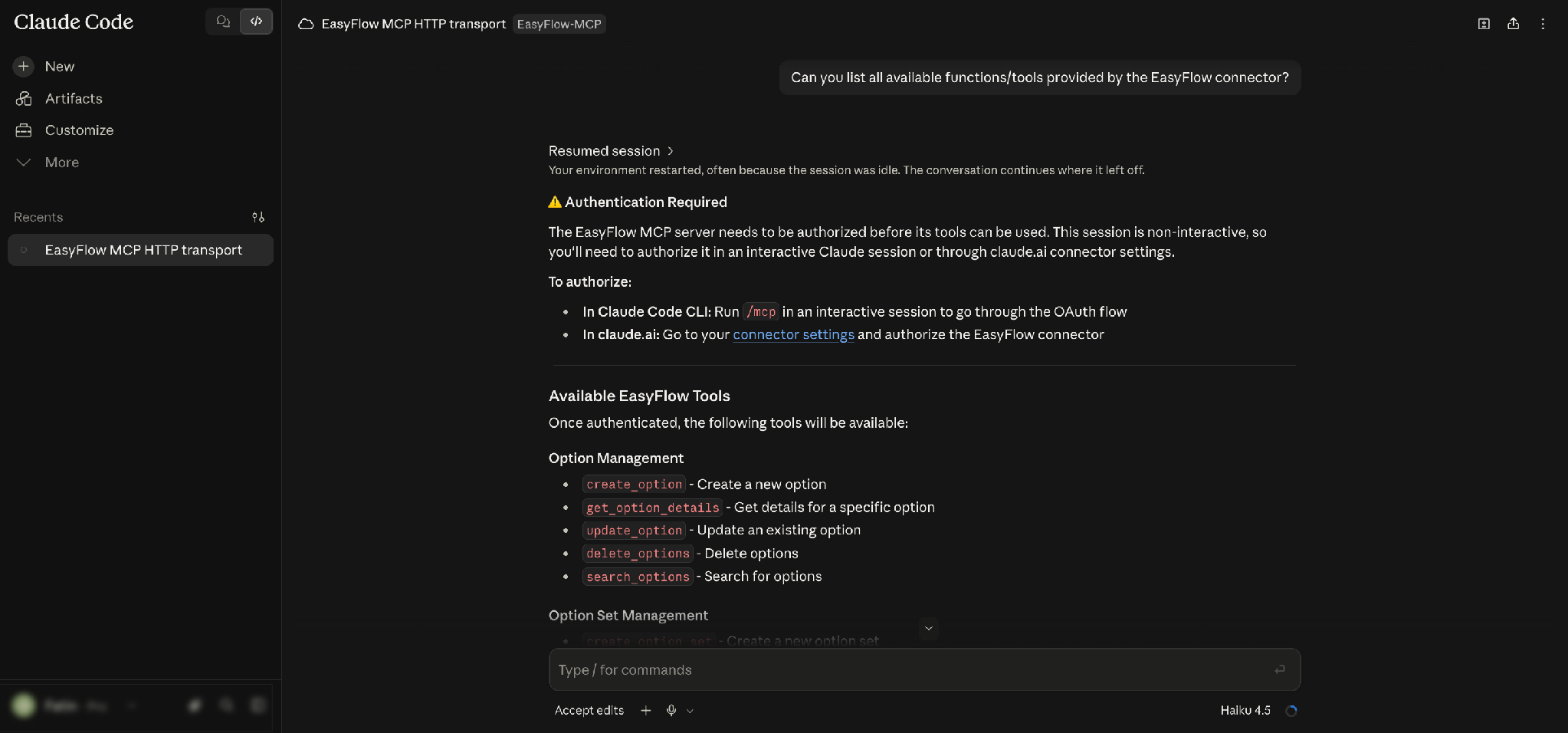Click the microphone voice input icon
This screenshot has width=1568, height=733.
click(x=671, y=711)
